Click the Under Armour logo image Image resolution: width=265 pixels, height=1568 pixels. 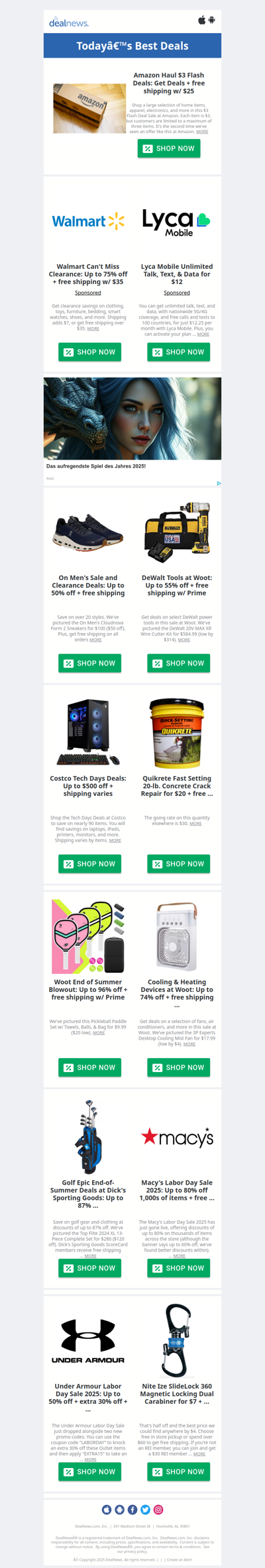pos(88,1341)
